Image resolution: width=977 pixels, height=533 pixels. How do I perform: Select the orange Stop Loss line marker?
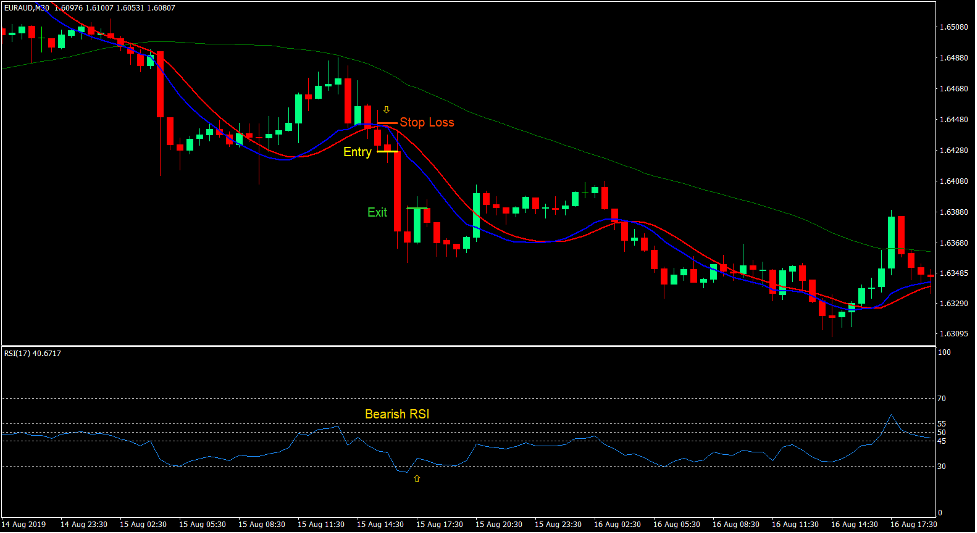click(387, 123)
